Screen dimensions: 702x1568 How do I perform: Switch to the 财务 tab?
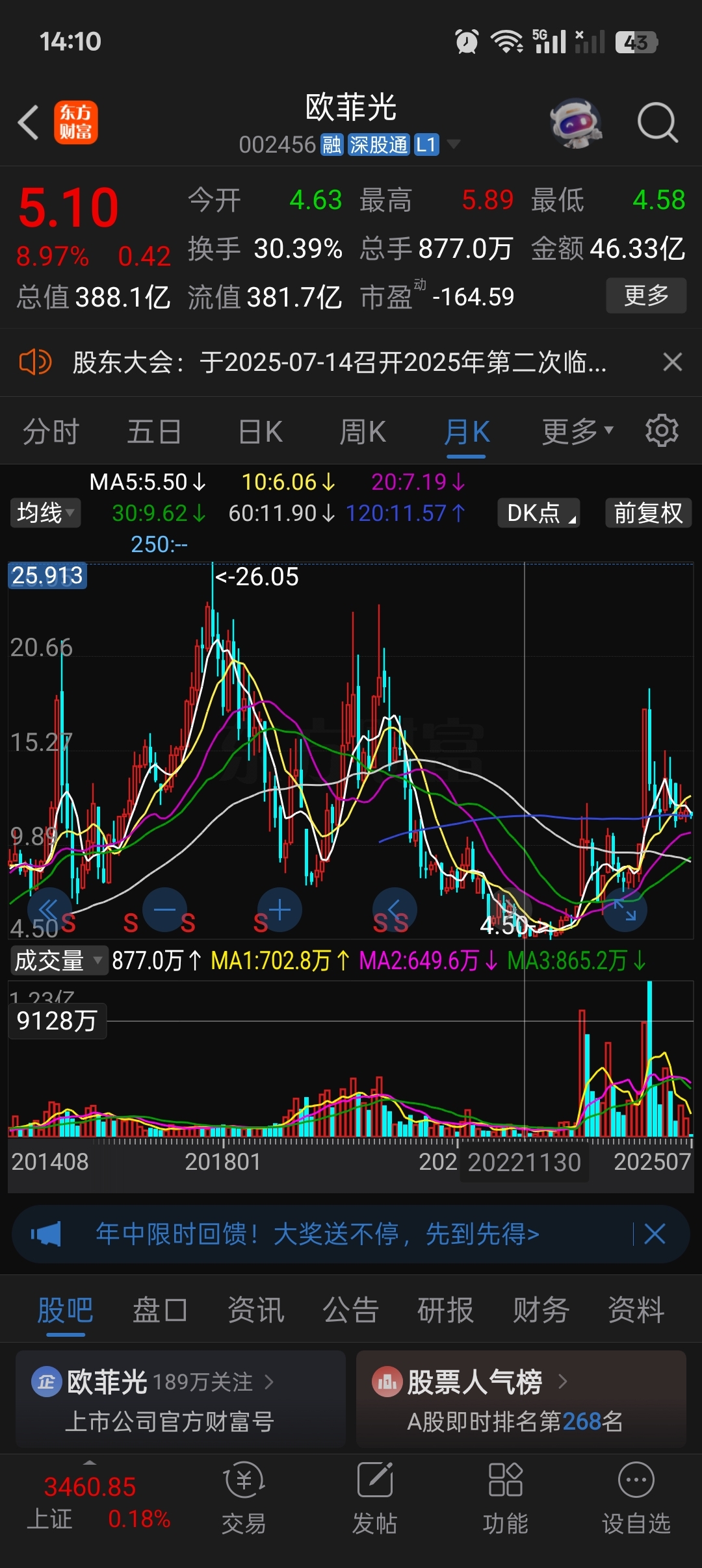[541, 1309]
